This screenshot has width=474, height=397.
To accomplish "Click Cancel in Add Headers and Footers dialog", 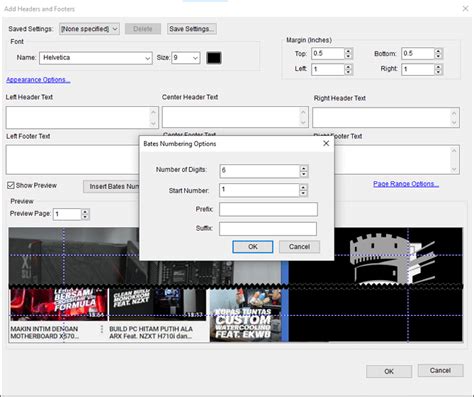I will (440, 370).
